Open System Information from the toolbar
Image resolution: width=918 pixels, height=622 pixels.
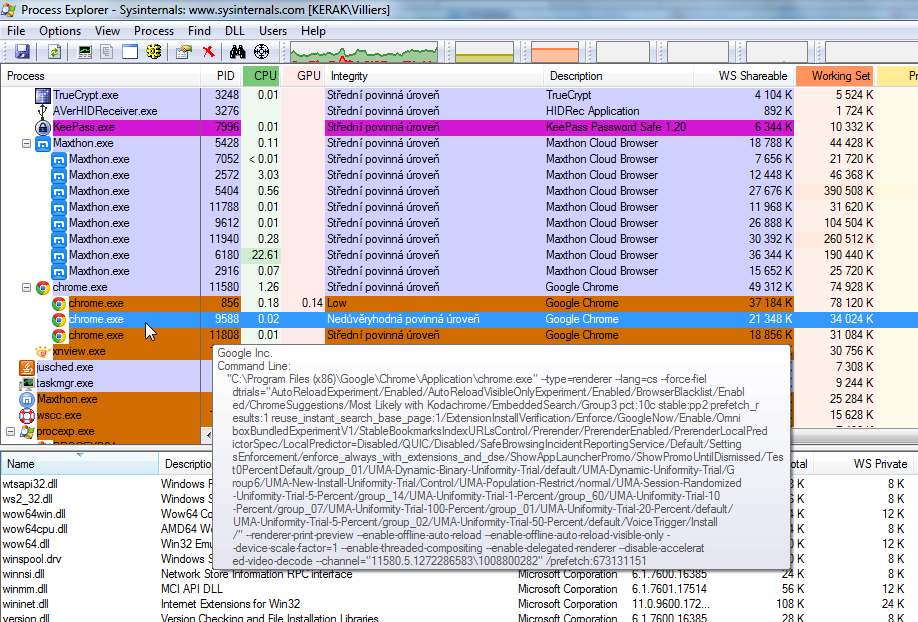(85, 52)
